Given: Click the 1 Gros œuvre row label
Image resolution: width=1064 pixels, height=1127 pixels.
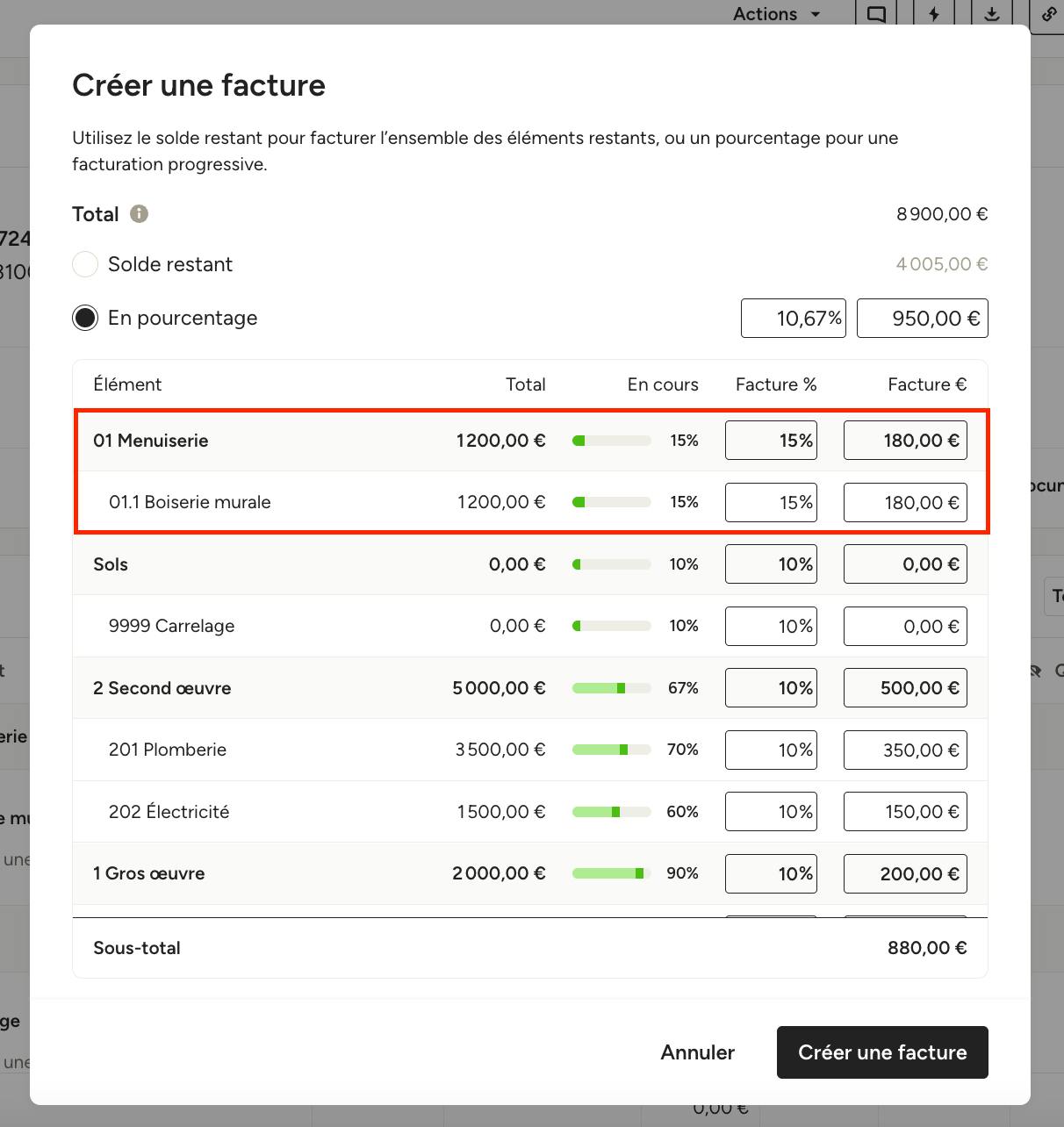Looking at the screenshot, I should (x=149, y=873).
